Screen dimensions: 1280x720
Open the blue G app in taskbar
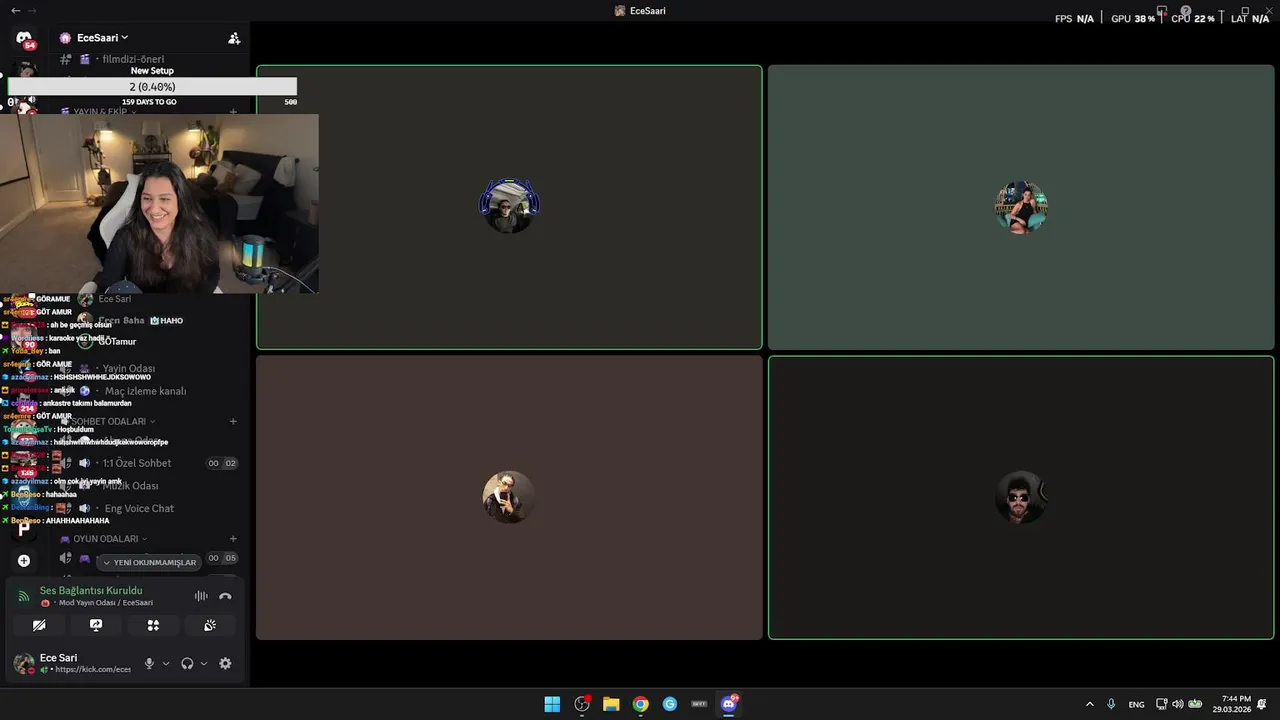tap(670, 704)
